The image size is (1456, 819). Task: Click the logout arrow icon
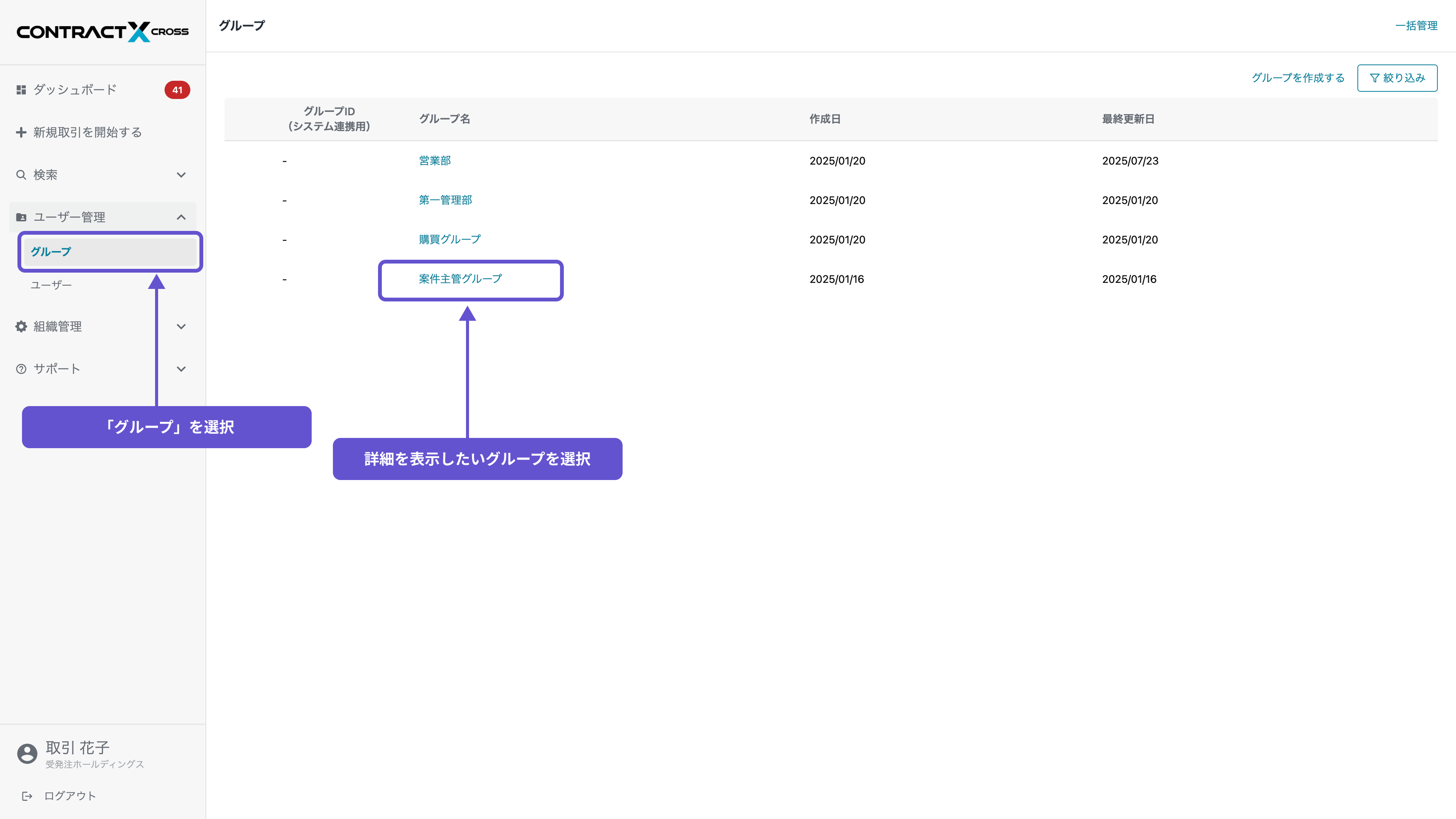(27, 796)
